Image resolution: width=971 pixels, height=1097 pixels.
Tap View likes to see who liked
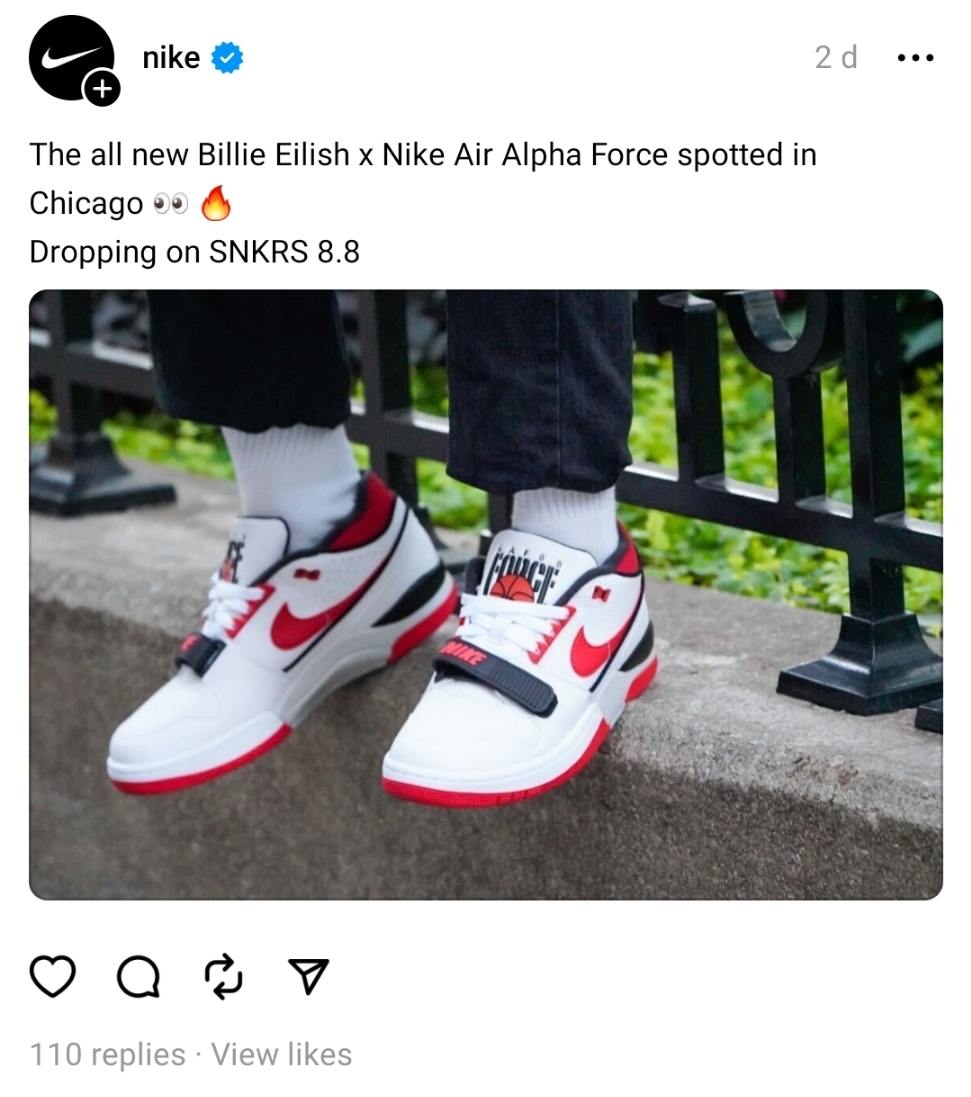click(x=281, y=1054)
